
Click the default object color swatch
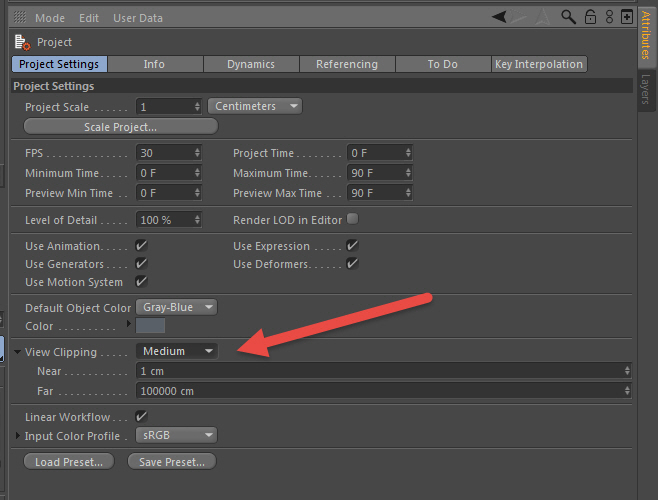pos(150,326)
